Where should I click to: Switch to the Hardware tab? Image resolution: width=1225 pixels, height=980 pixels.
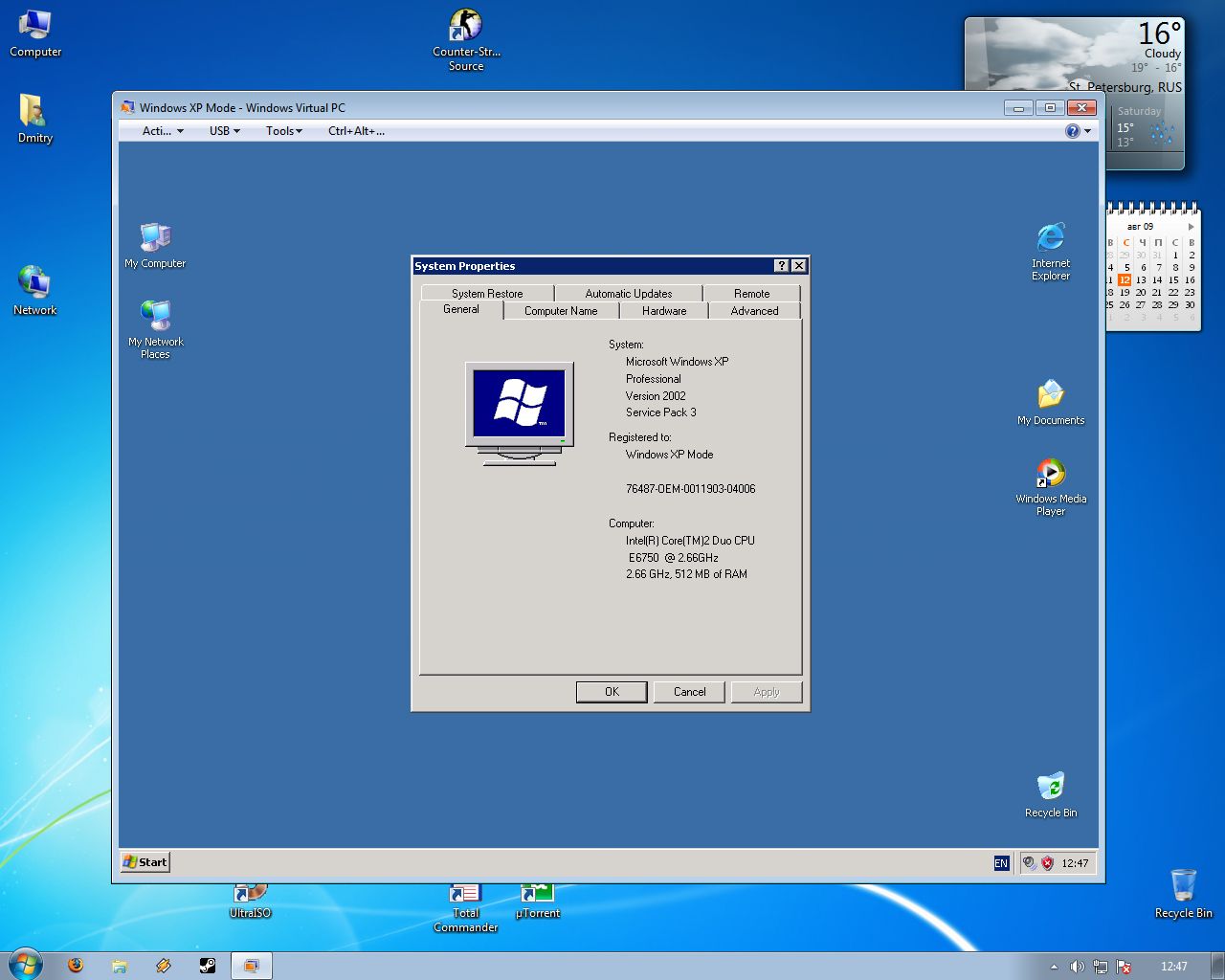(664, 311)
